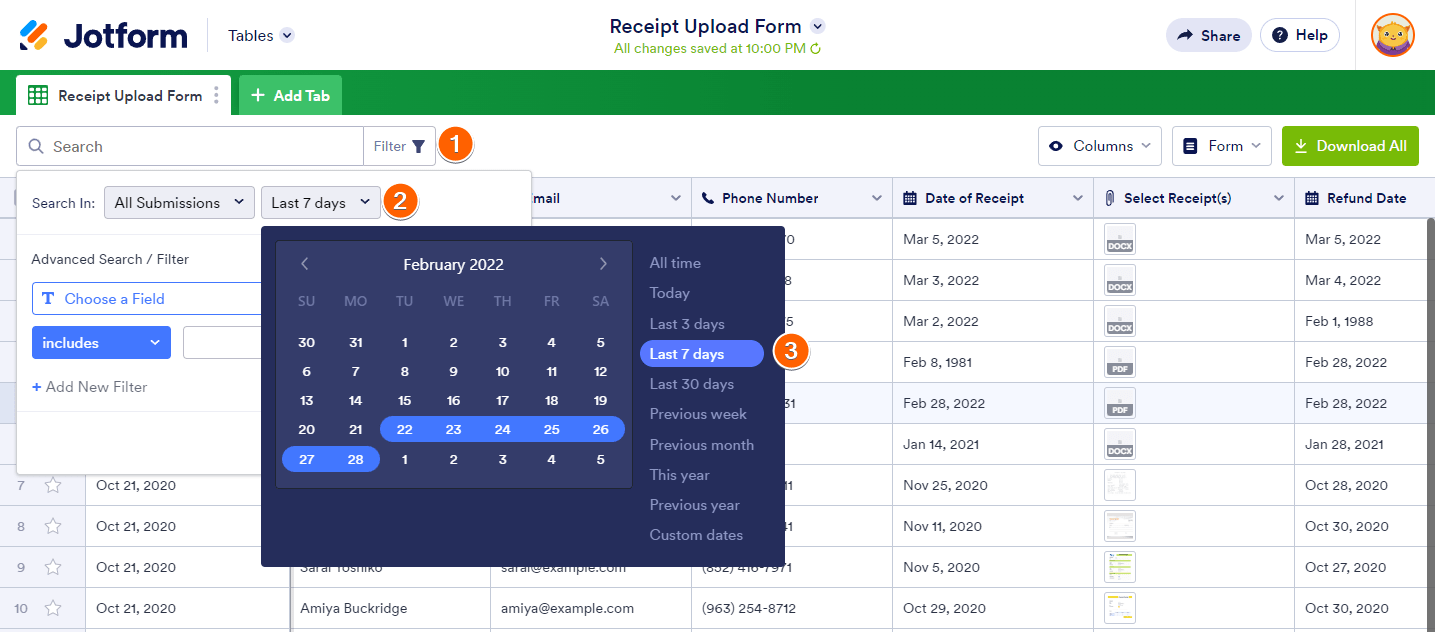The height and width of the screenshot is (632, 1435).
Task: Open the PDF file from Feb 28, 2022 receipt
Action: coord(1120,403)
